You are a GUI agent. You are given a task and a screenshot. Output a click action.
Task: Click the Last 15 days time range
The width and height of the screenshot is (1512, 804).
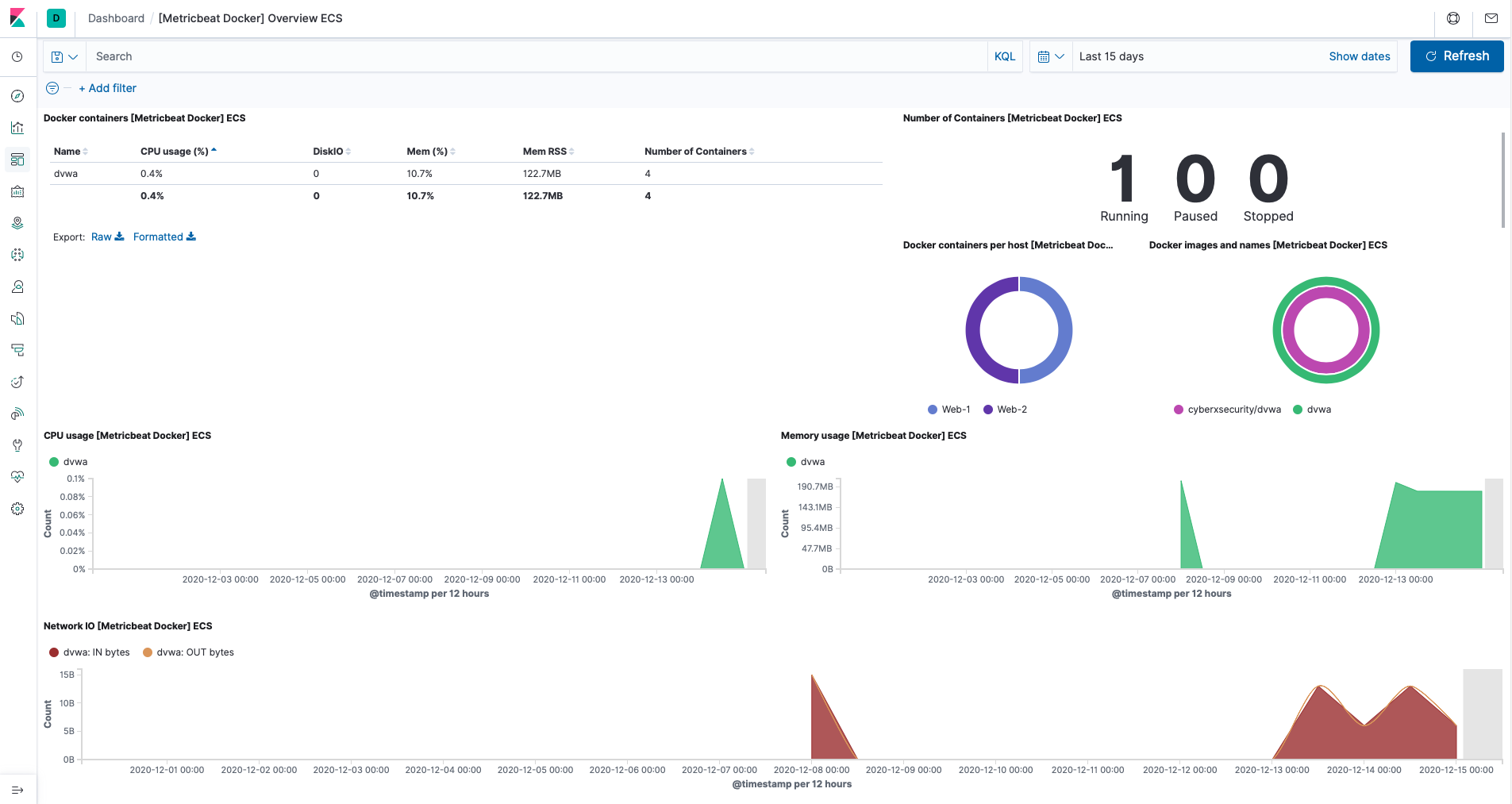(1111, 56)
